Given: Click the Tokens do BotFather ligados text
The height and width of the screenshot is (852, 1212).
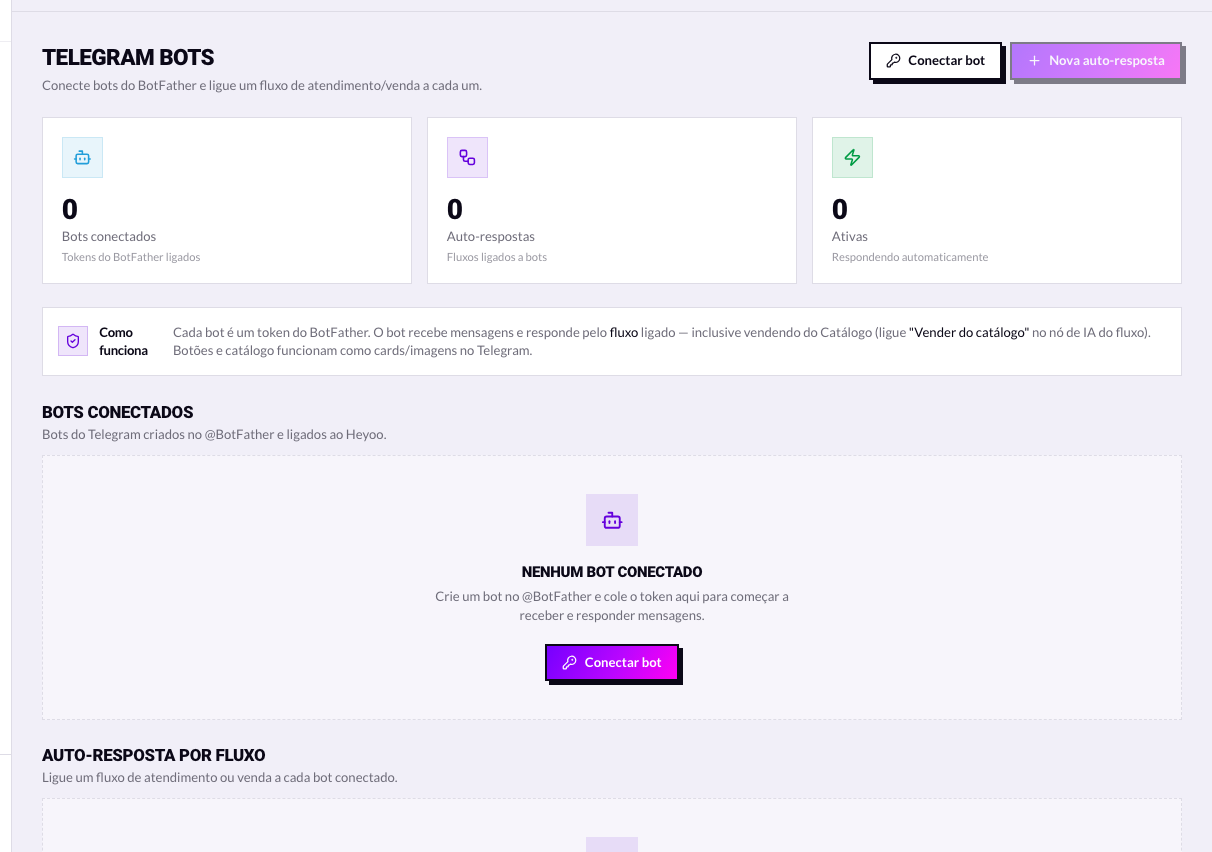Looking at the screenshot, I should click(131, 257).
